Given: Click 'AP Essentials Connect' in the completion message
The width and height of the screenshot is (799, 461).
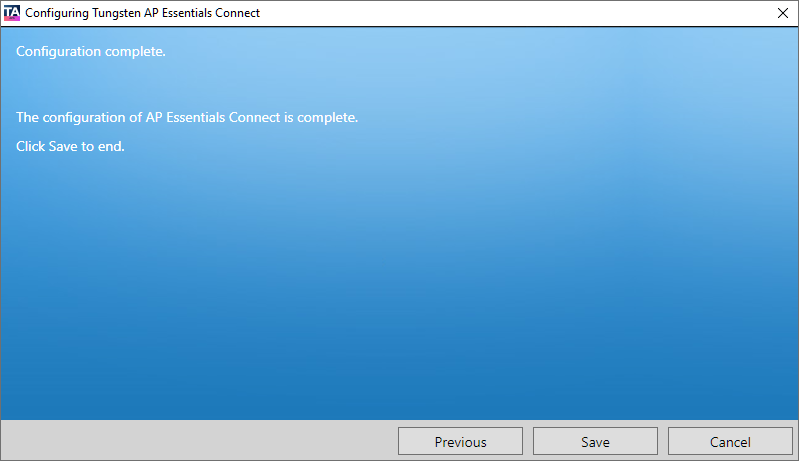Looking at the screenshot, I should (213, 118).
